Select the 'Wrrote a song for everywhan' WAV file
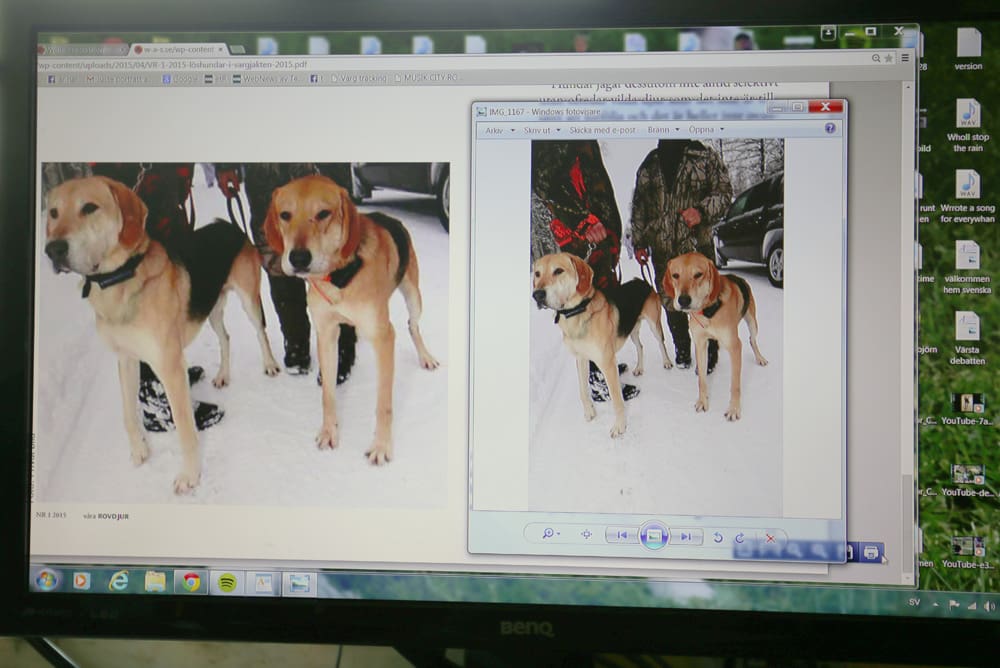1000x668 pixels. [967, 197]
